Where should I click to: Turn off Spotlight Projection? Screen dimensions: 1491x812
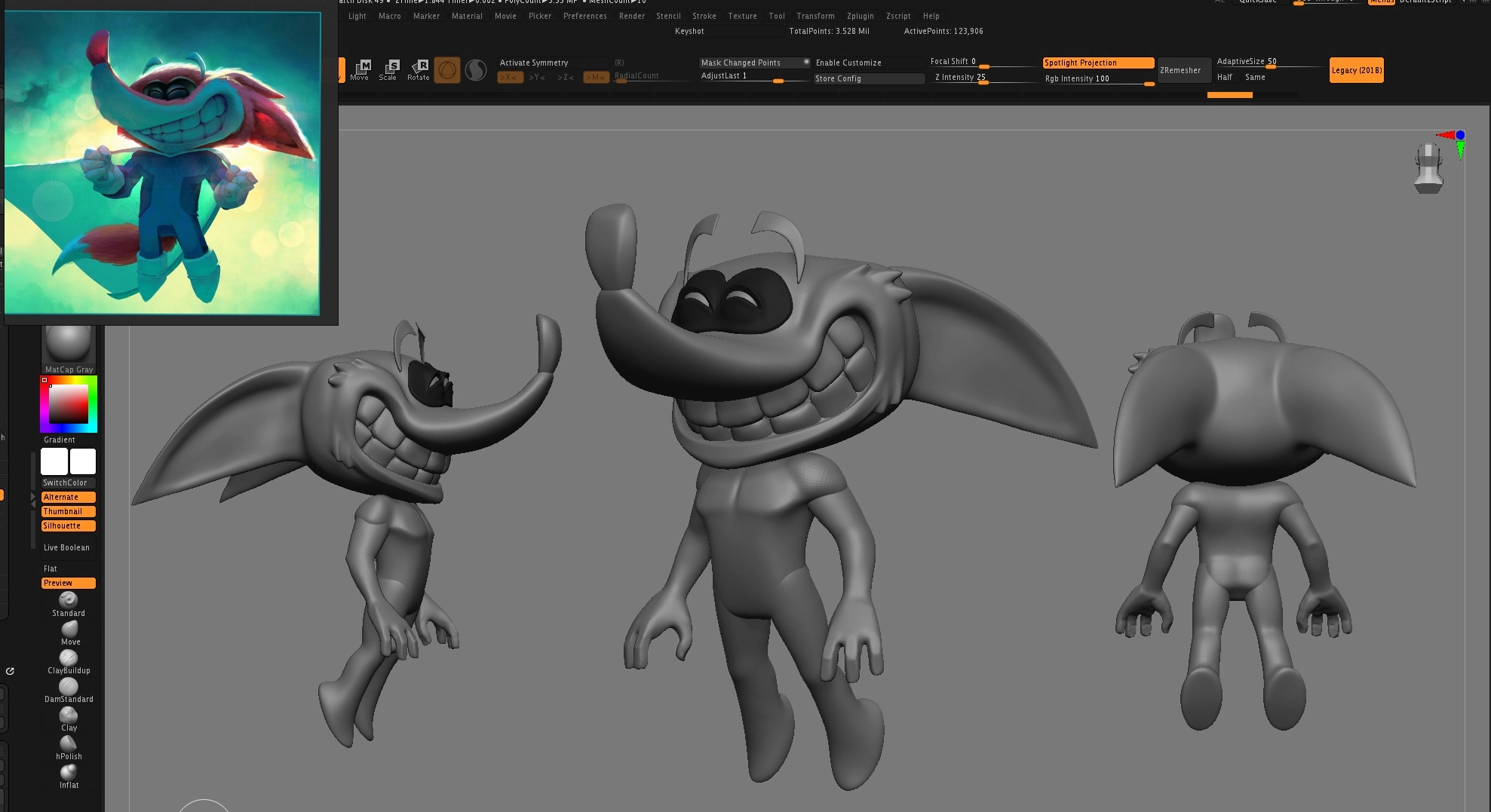[x=1097, y=63]
